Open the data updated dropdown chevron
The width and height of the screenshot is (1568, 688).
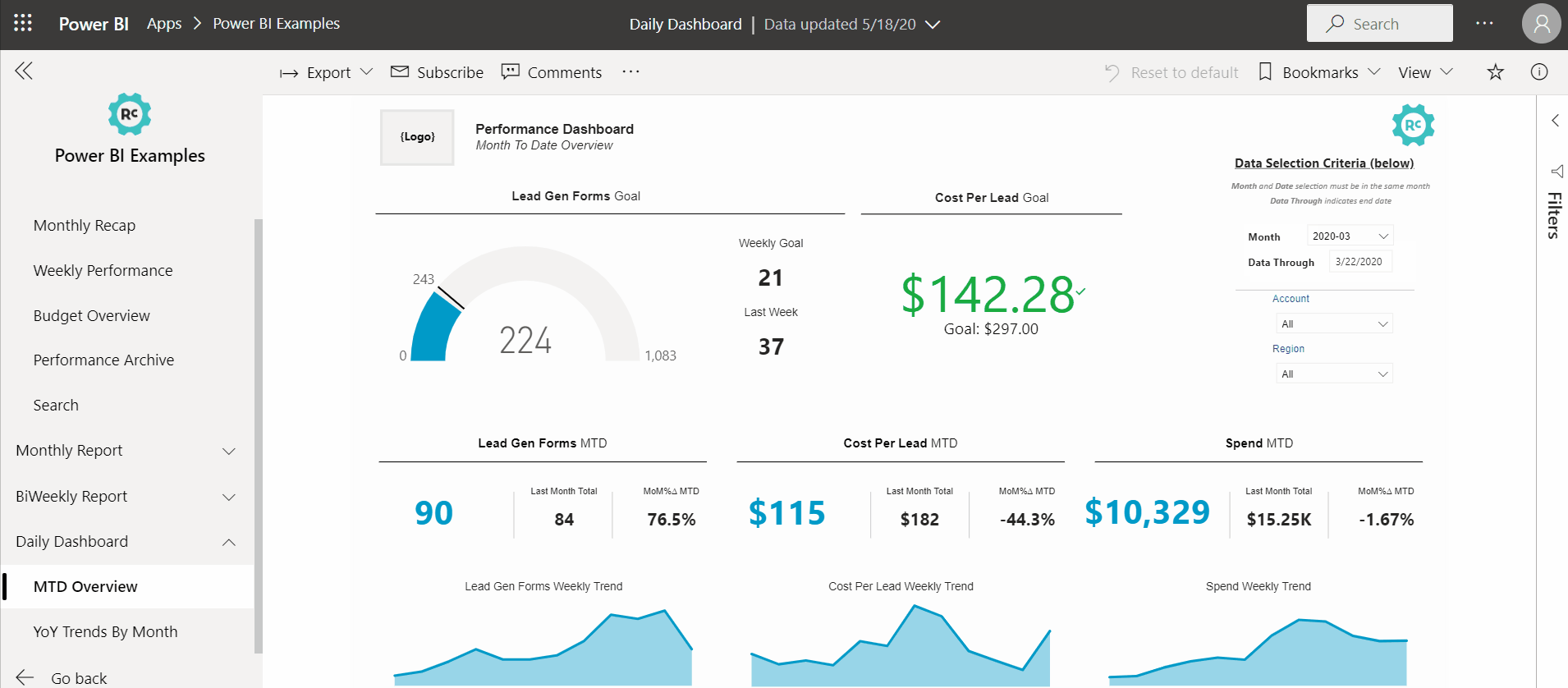pyautogui.click(x=933, y=25)
